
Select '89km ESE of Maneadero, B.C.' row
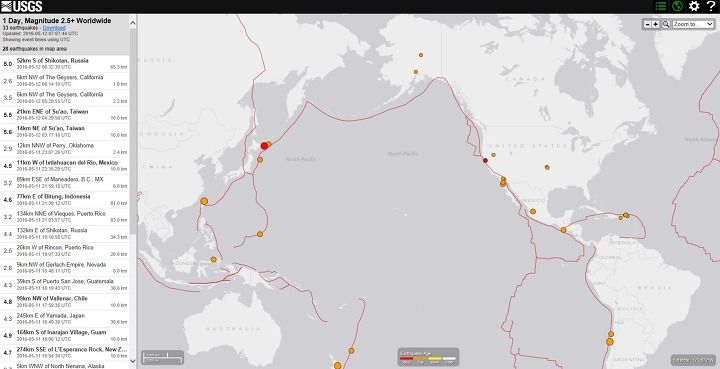(x=65, y=183)
